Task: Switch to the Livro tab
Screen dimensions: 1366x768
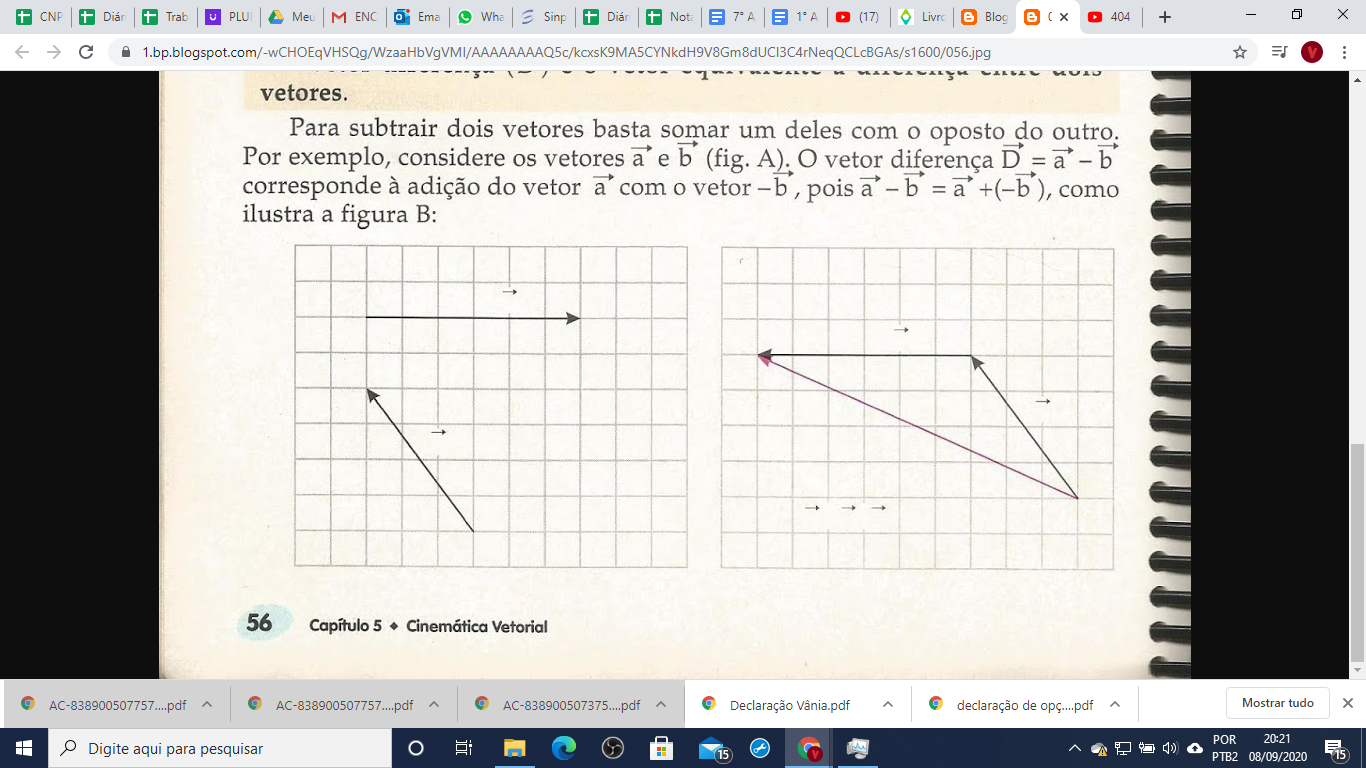Action: coord(921,17)
